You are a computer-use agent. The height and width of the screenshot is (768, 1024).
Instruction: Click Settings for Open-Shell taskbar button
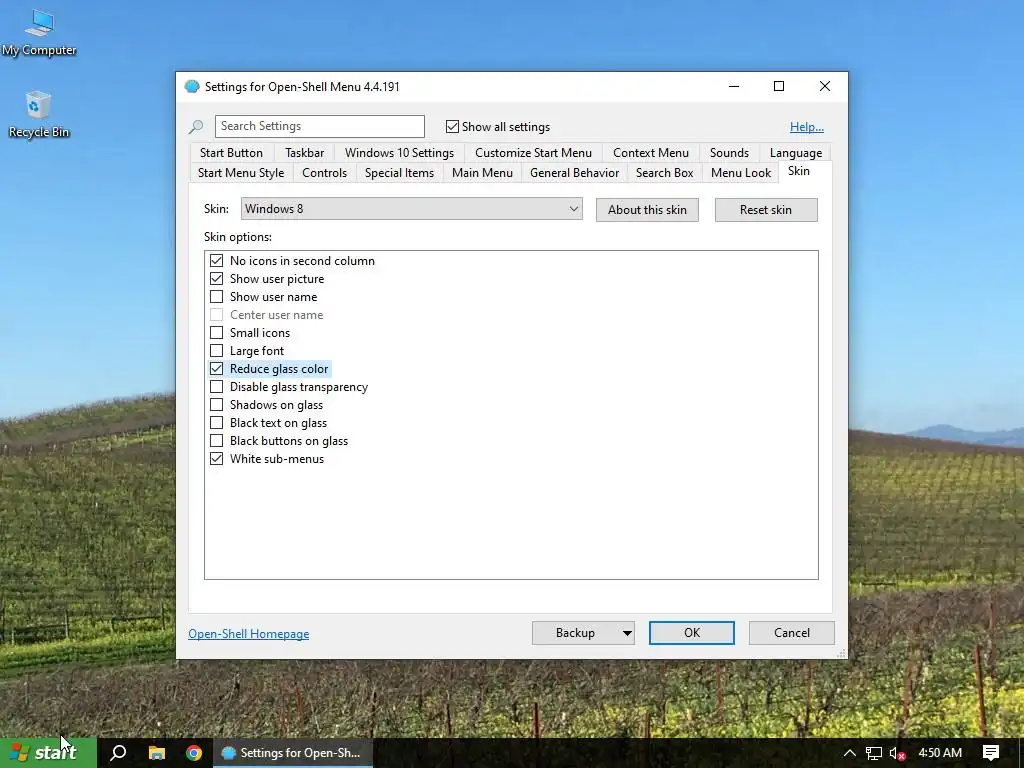[x=295, y=753]
